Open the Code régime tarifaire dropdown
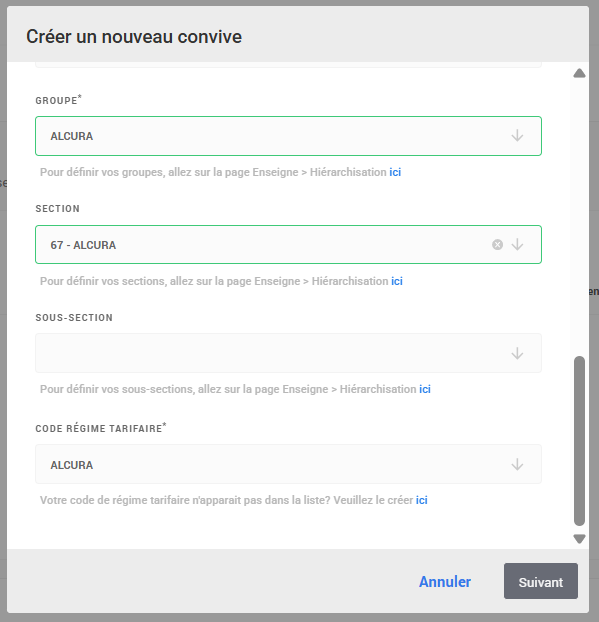The image size is (599, 622). (x=288, y=464)
